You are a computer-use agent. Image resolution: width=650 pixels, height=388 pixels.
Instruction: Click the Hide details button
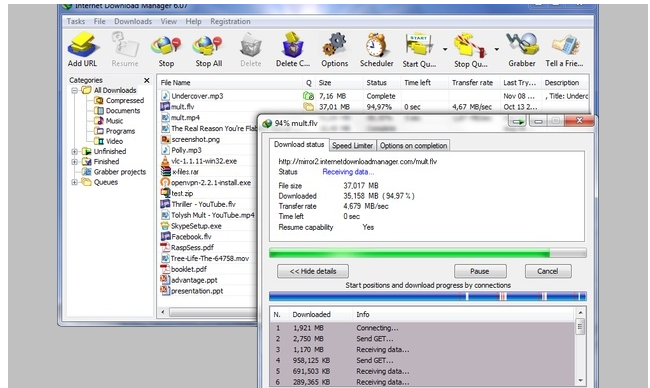click(x=313, y=271)
